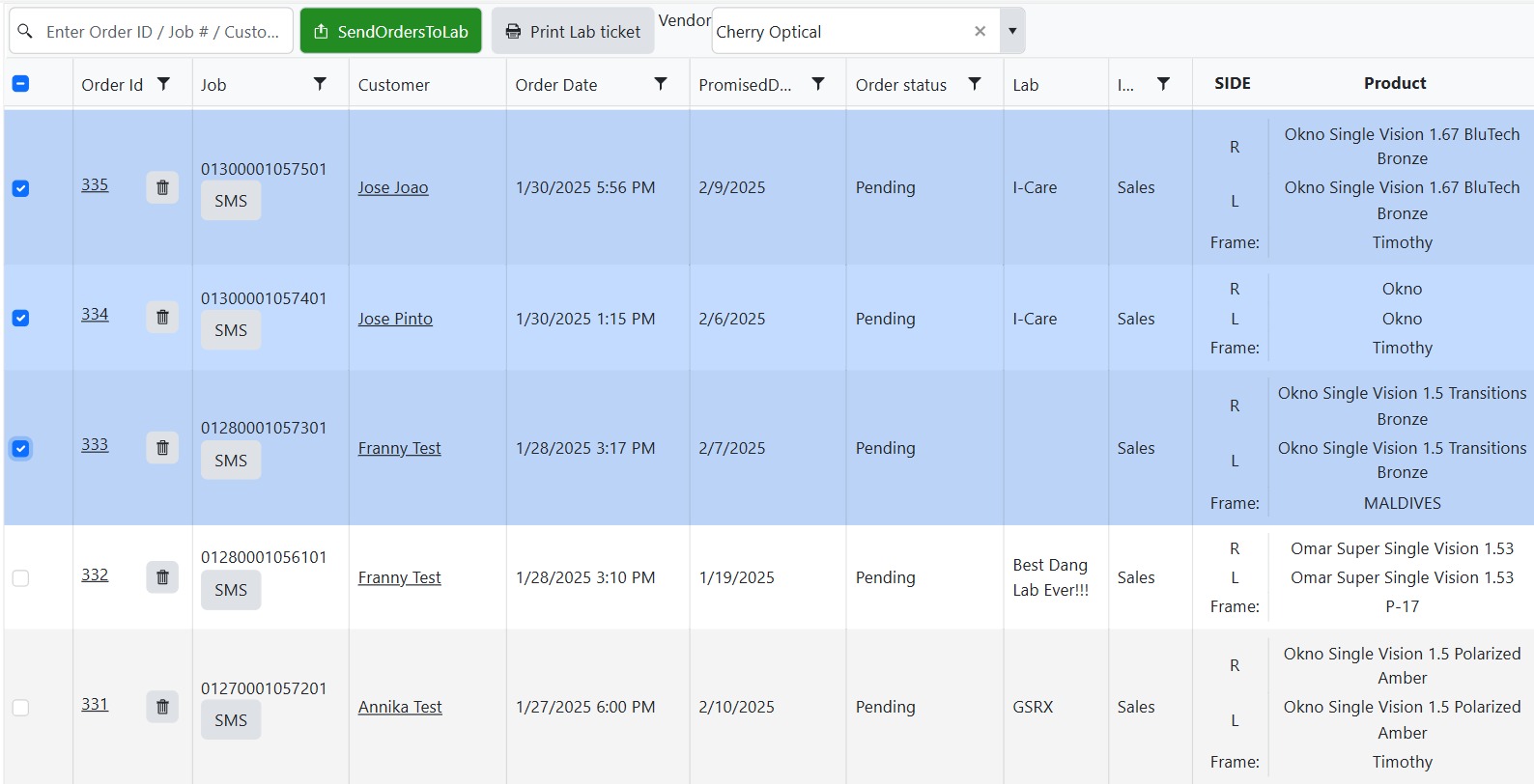Image resolution: width=1534 pixels, height=784 pixels.
Task: Delete order 331 using trash icon
Action: tap(162, 706)
